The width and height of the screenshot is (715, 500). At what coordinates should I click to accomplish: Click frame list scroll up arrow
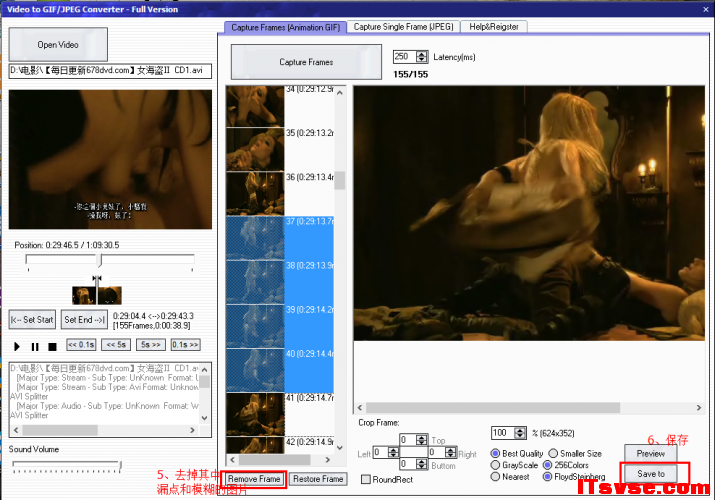tap(340, 93)
